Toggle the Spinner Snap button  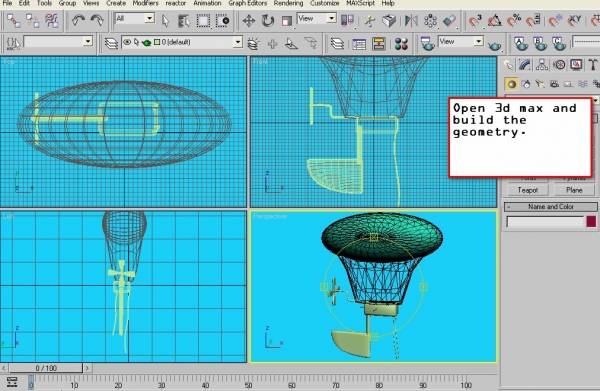point(533,20)
